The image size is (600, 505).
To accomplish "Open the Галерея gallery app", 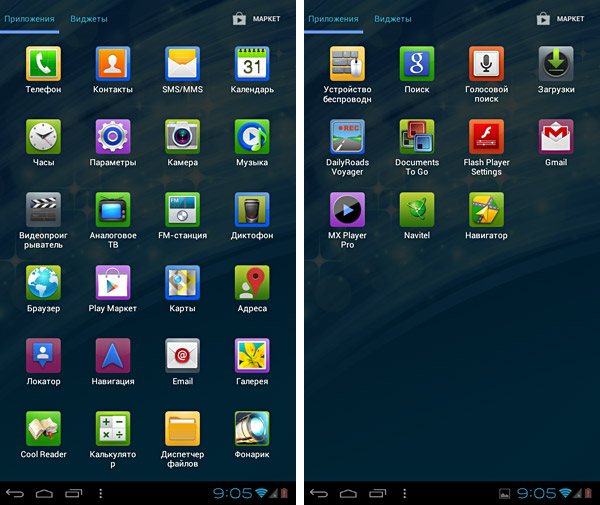I will 252,355.
